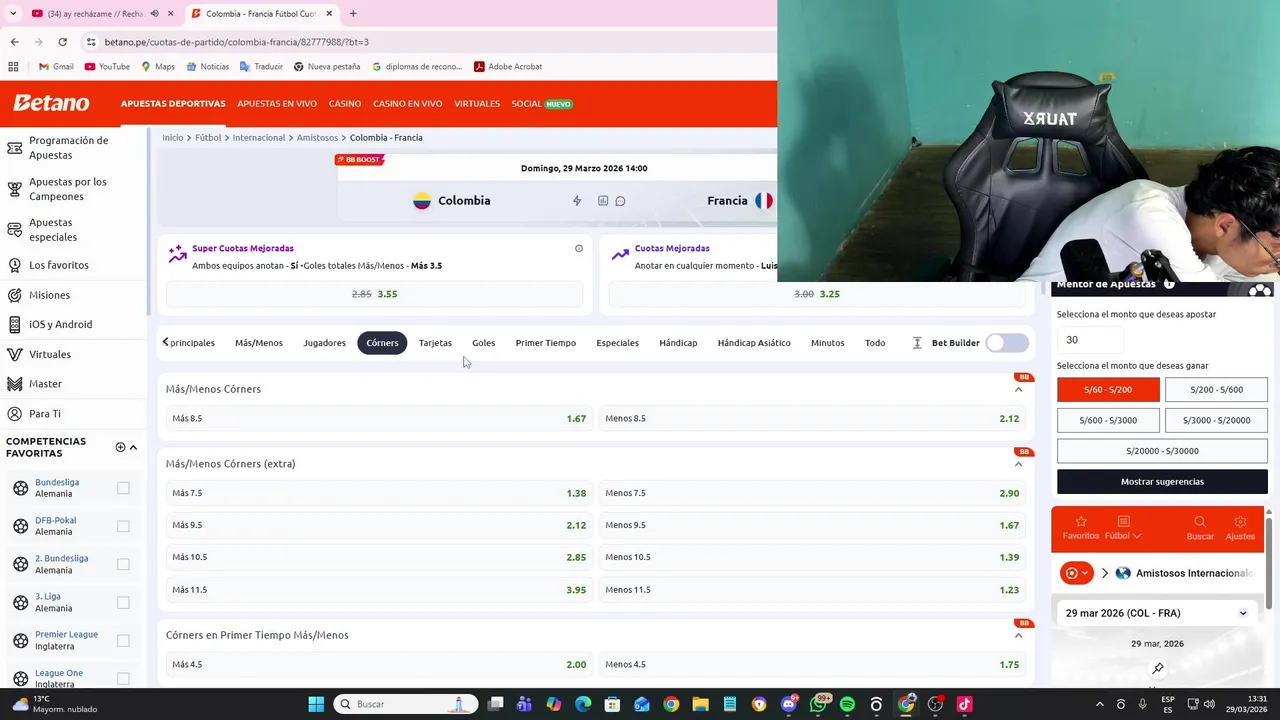Select the Super Cuotas 3.55 boosted odds

pos(374,294)
